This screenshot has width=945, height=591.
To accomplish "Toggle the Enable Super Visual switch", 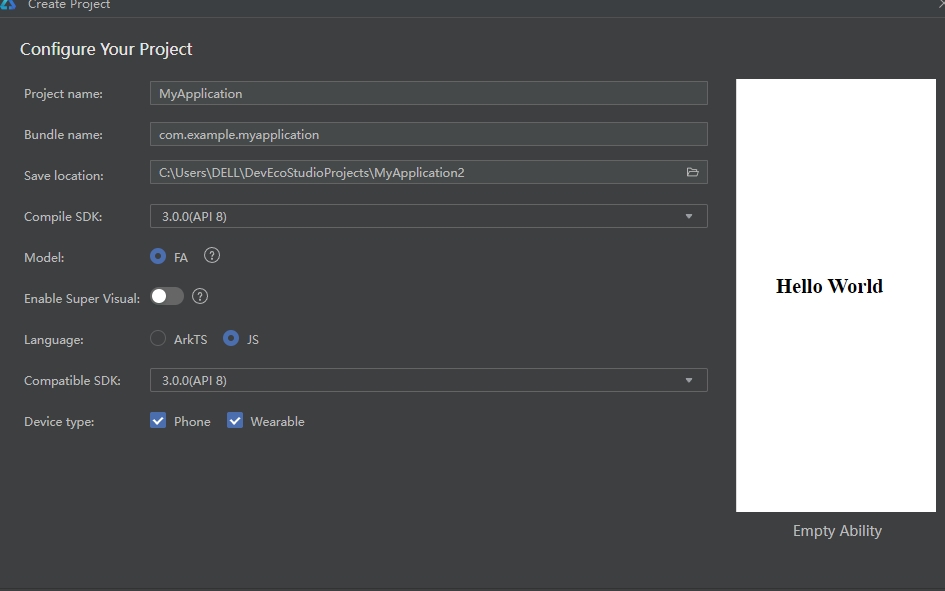I will pyautogui.click(x=167, y=296).
